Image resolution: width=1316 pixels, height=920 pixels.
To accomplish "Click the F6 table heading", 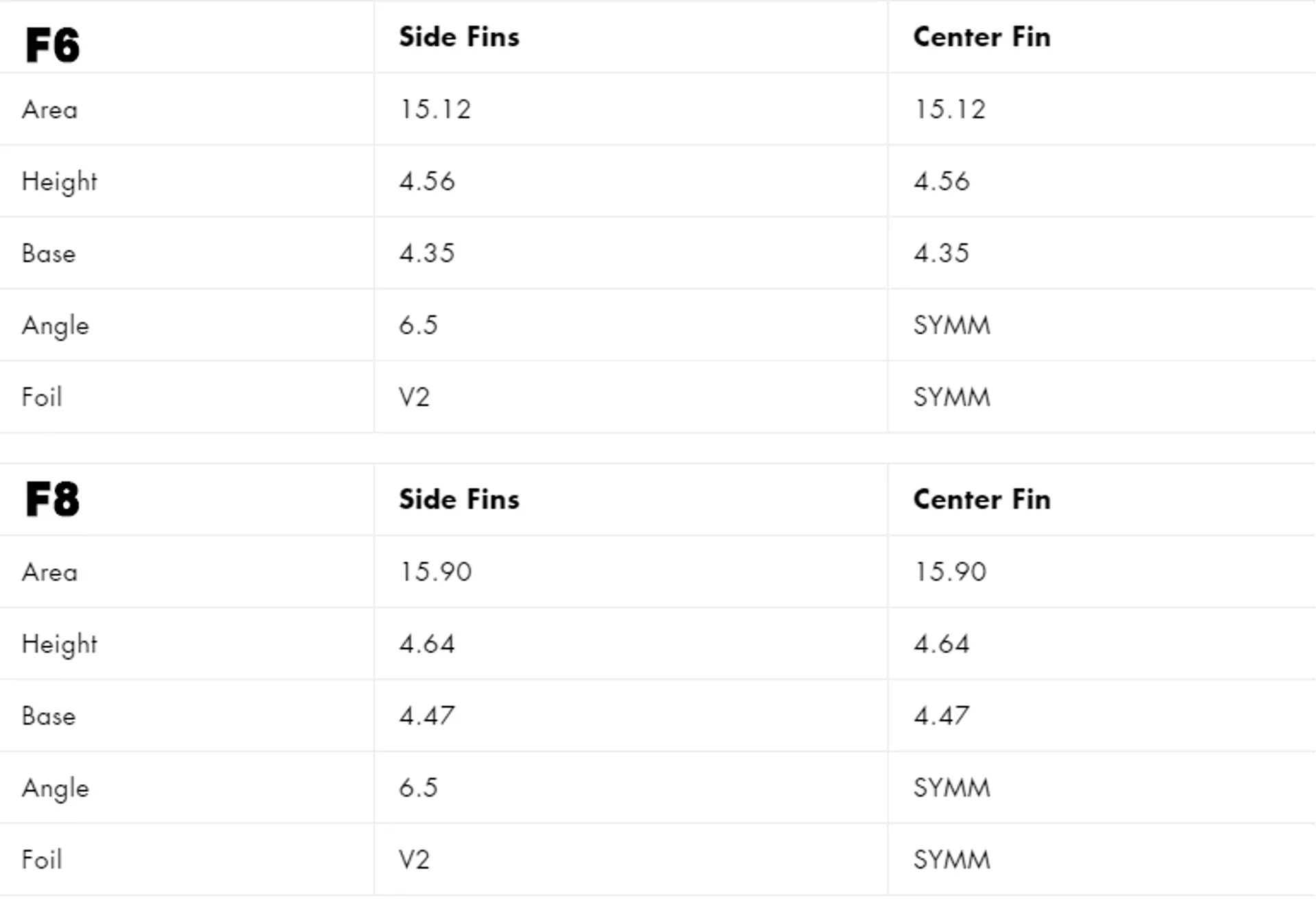I will (x=53, y=45).
